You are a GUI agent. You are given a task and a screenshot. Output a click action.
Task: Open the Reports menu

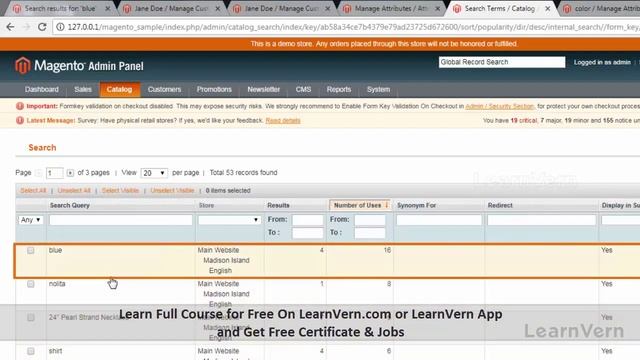pyautogui.click(x=339, y=89)
